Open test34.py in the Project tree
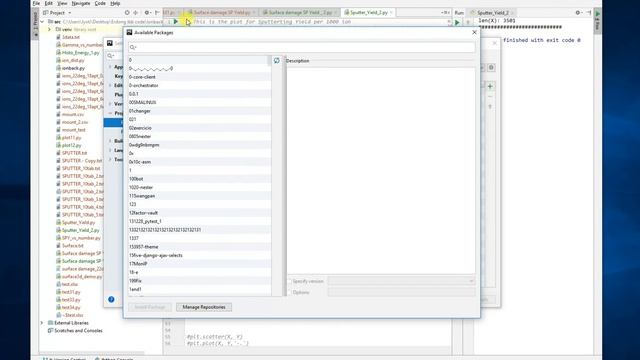Viewport: 640px width, 360px height. [71, 307]
